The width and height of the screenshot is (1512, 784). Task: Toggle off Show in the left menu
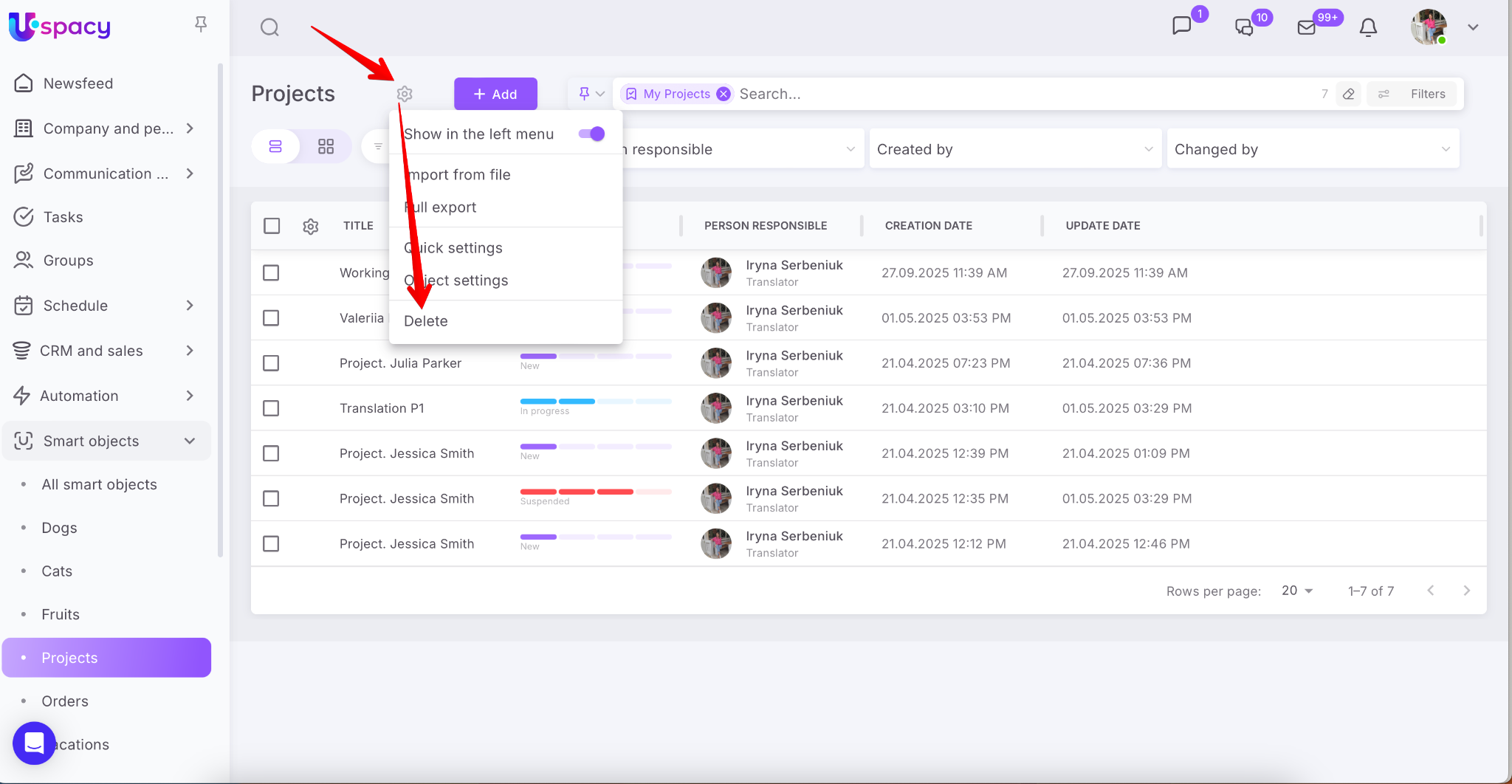click(591, 134)
